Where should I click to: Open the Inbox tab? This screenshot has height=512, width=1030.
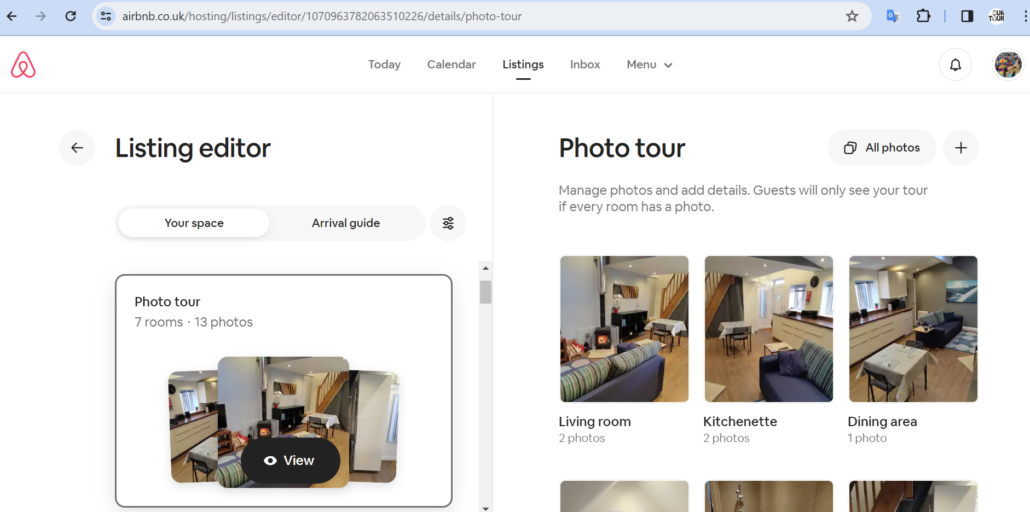pos(585,65)
